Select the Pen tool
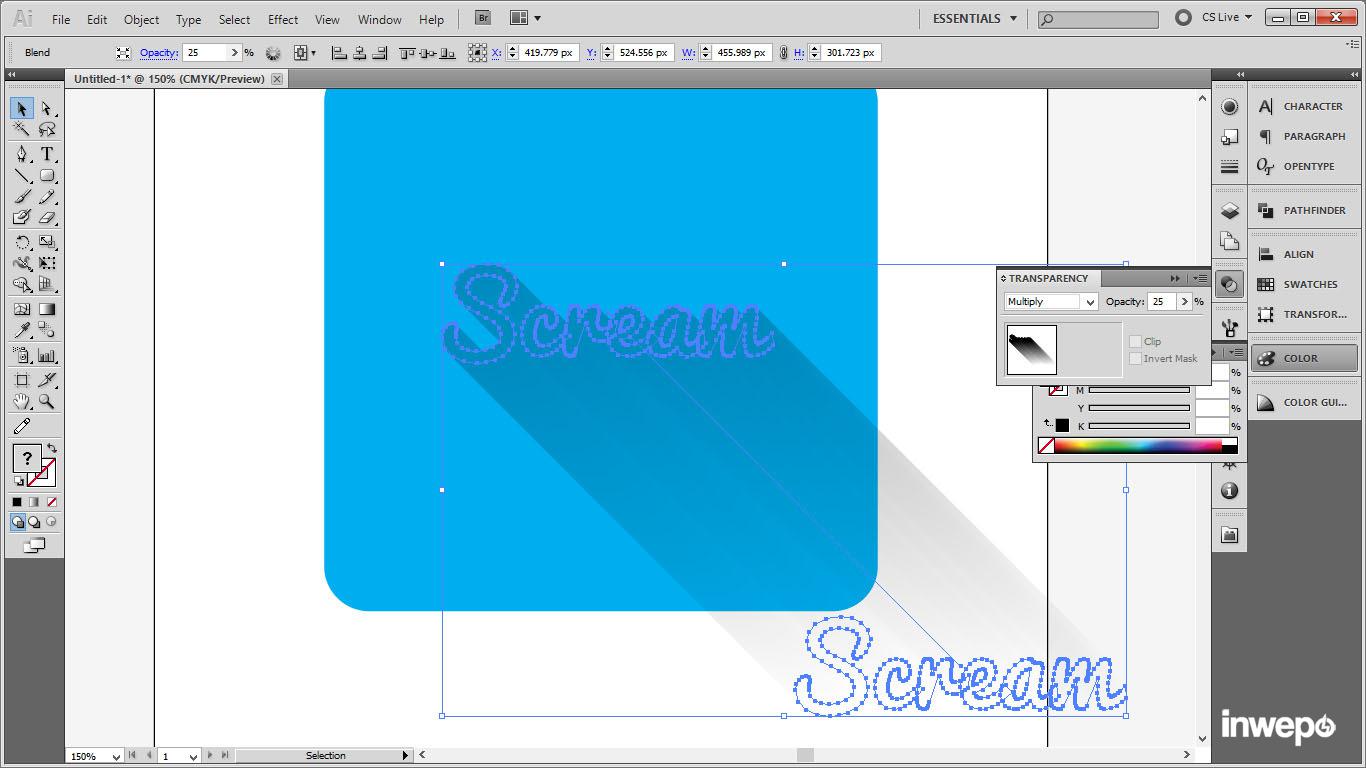1366x768 pixels. pyautogui.click(x=21, y=154)
